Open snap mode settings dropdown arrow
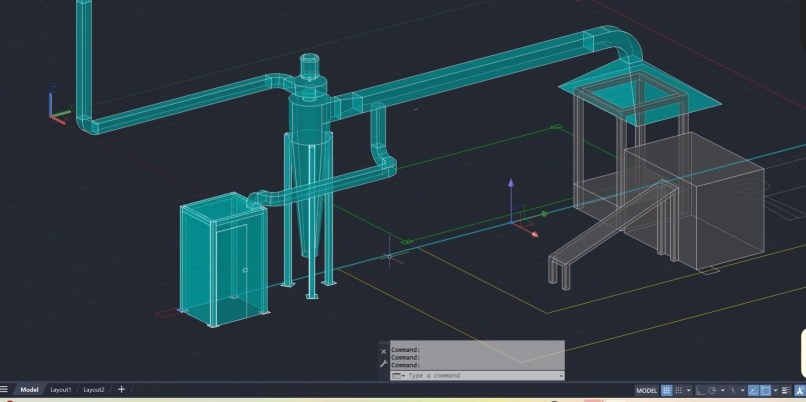This screenshot has height=402, width=806. pos(689,390)
